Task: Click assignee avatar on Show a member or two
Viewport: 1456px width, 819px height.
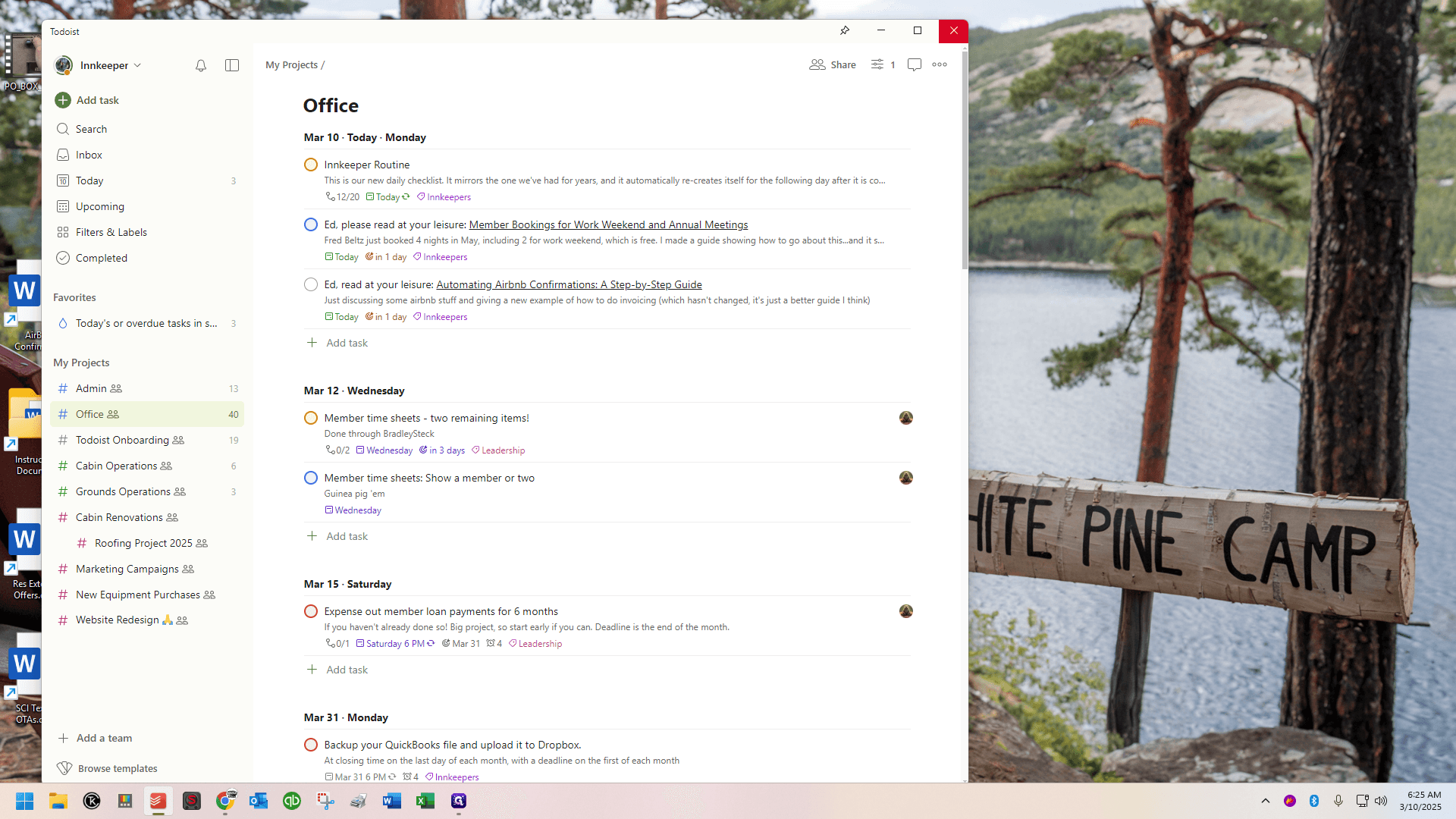Action: [906, 478]
